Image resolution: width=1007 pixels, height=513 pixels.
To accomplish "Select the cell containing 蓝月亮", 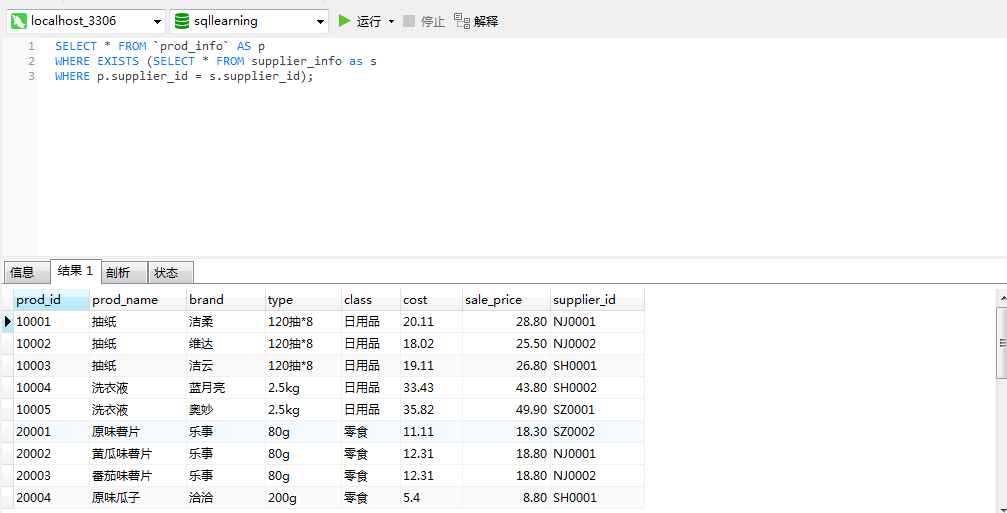I will tap(226, 388).
